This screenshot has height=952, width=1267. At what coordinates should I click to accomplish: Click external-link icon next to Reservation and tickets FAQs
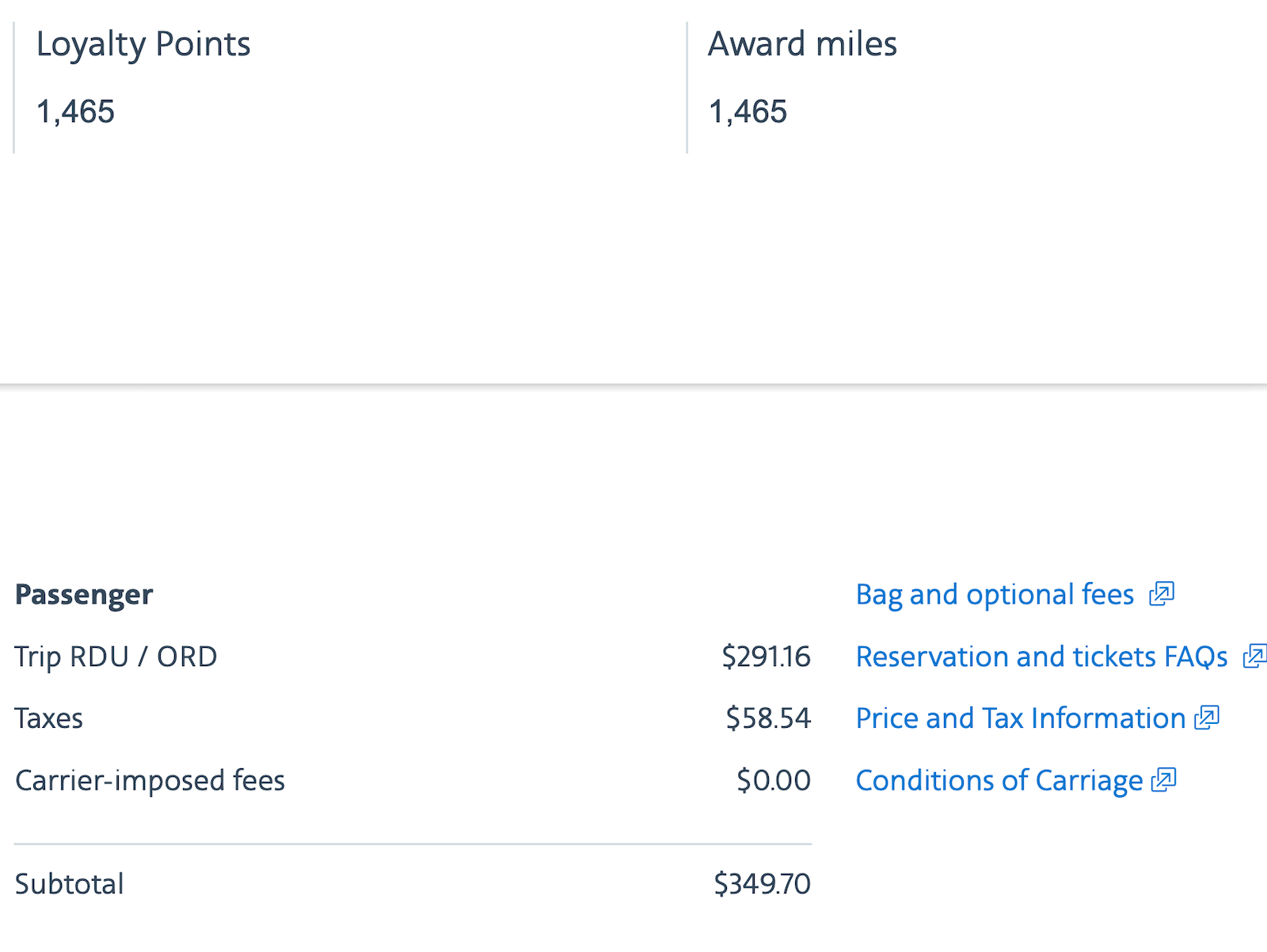pos(1254,656)
